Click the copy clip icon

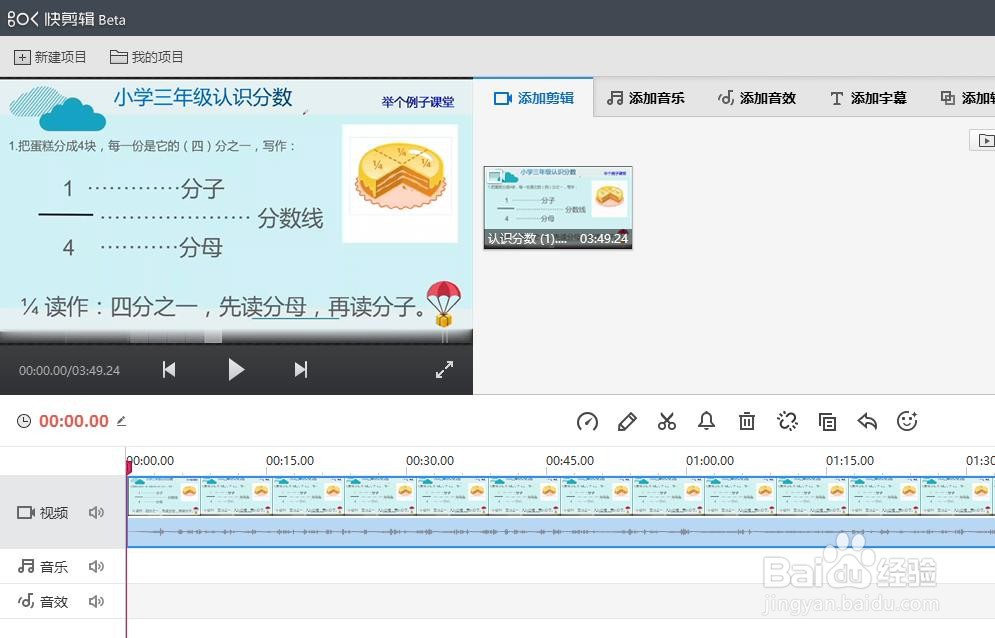click(827, 422)
